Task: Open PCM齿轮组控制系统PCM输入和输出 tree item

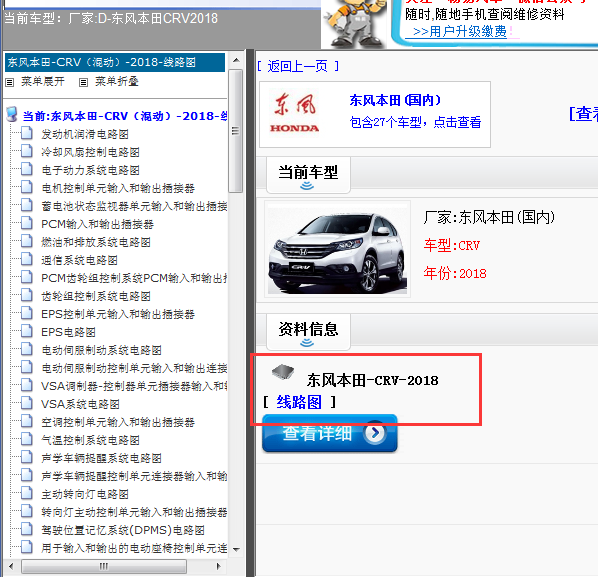Action: point(134,278)
